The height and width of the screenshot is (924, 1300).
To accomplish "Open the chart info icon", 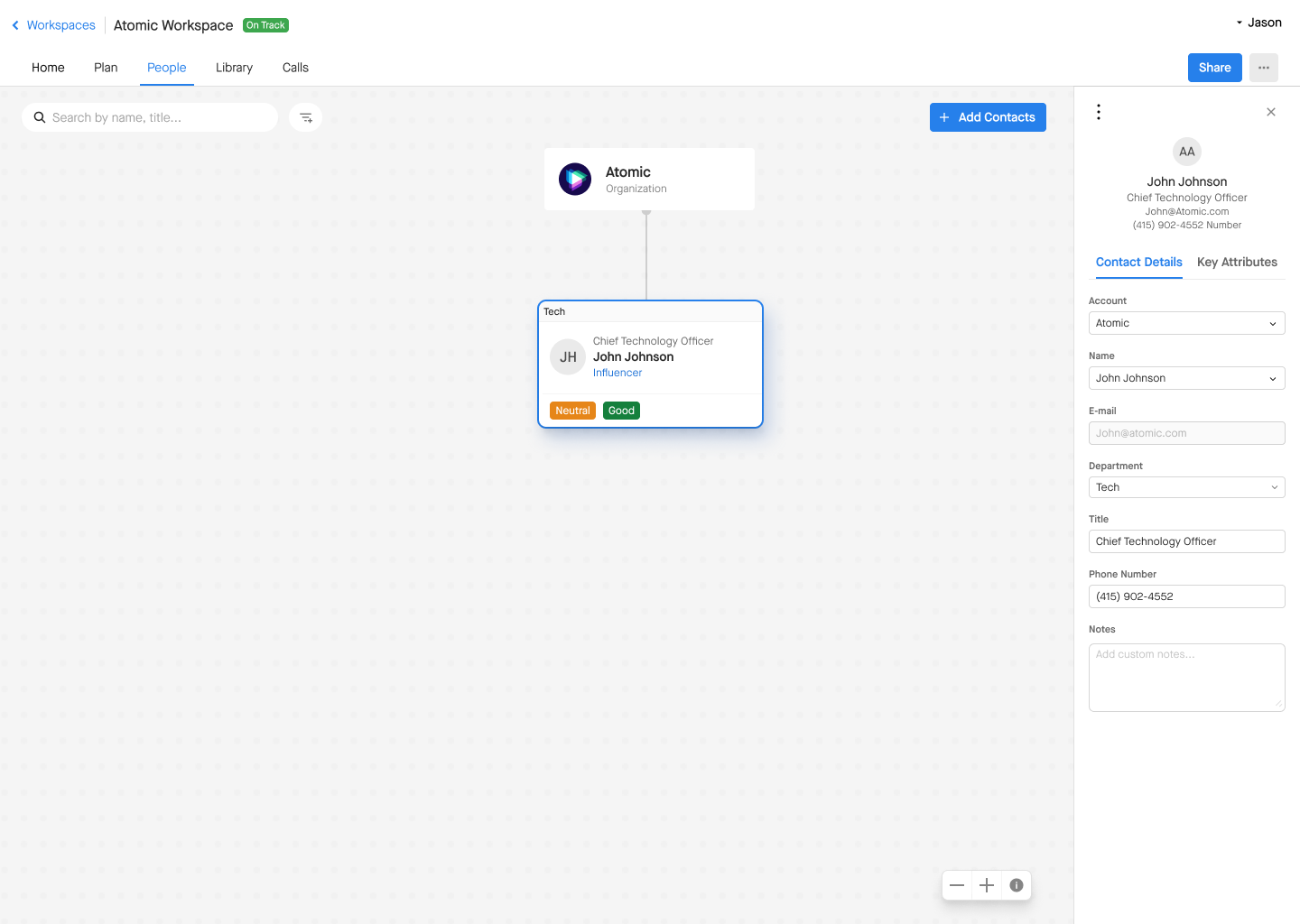I will point(1017,885).
